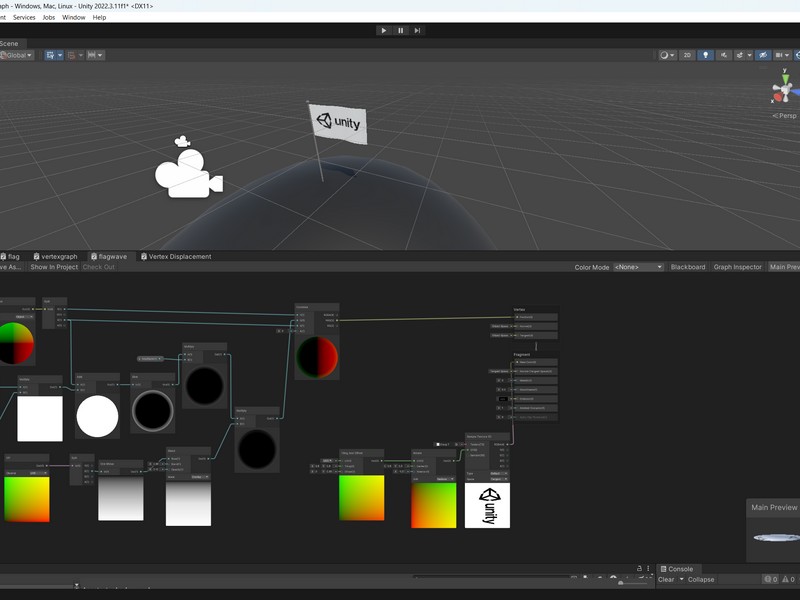This screenshot has width=800, height=600.
Task: Click the Pause button in the toolbar
Action: [x=400, y=30]
